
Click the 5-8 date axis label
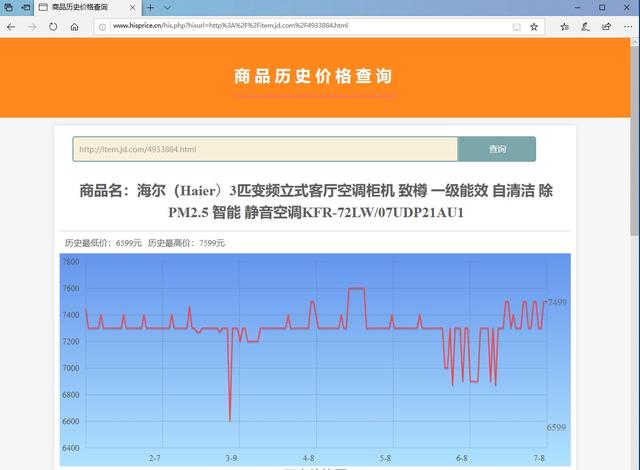[x=385, y=458]
